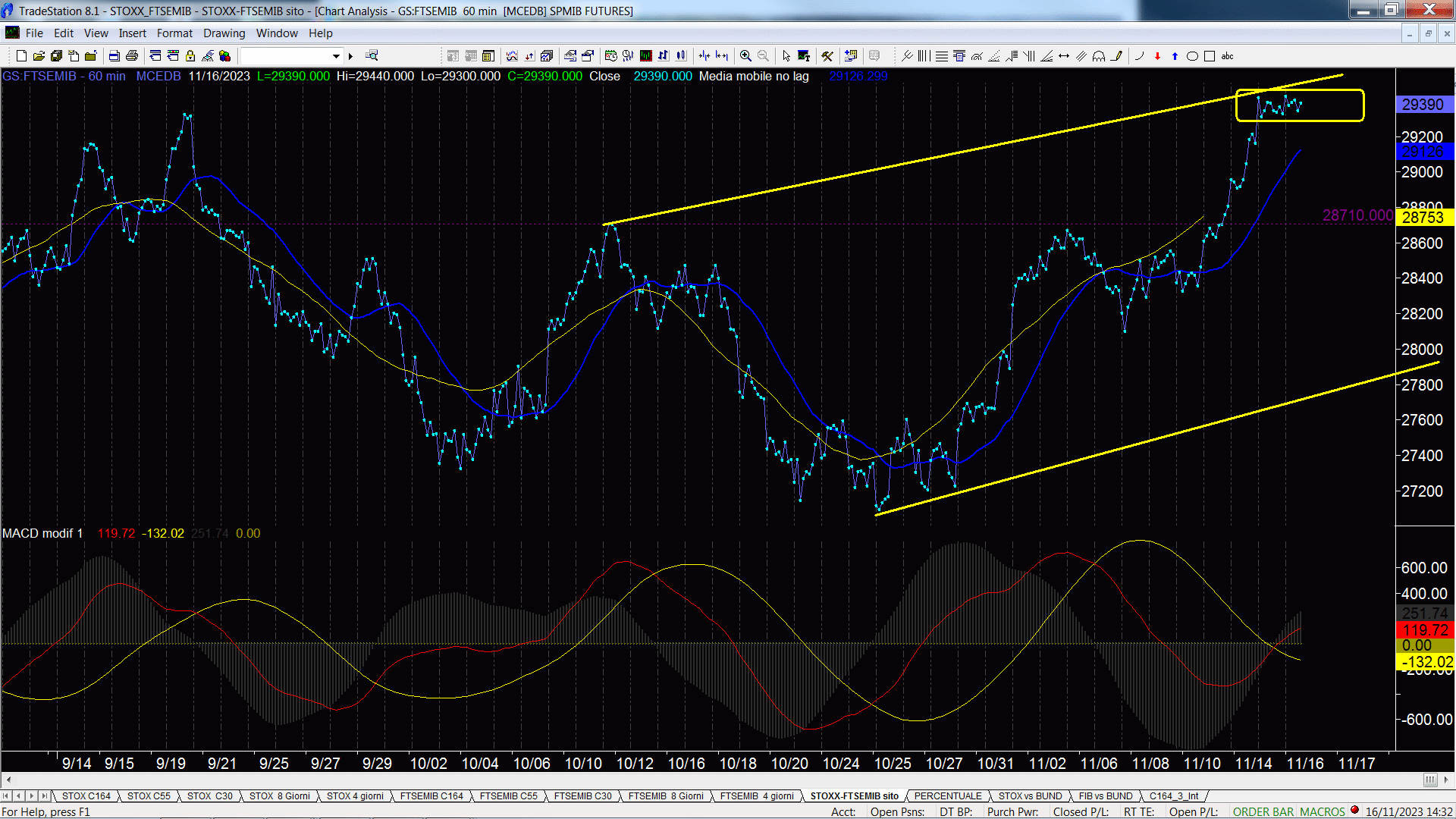This screenshot has height=819, width=1456.
Task: Switch to the FTSEMIB 4 giorni tab
Action: point(756,796)
